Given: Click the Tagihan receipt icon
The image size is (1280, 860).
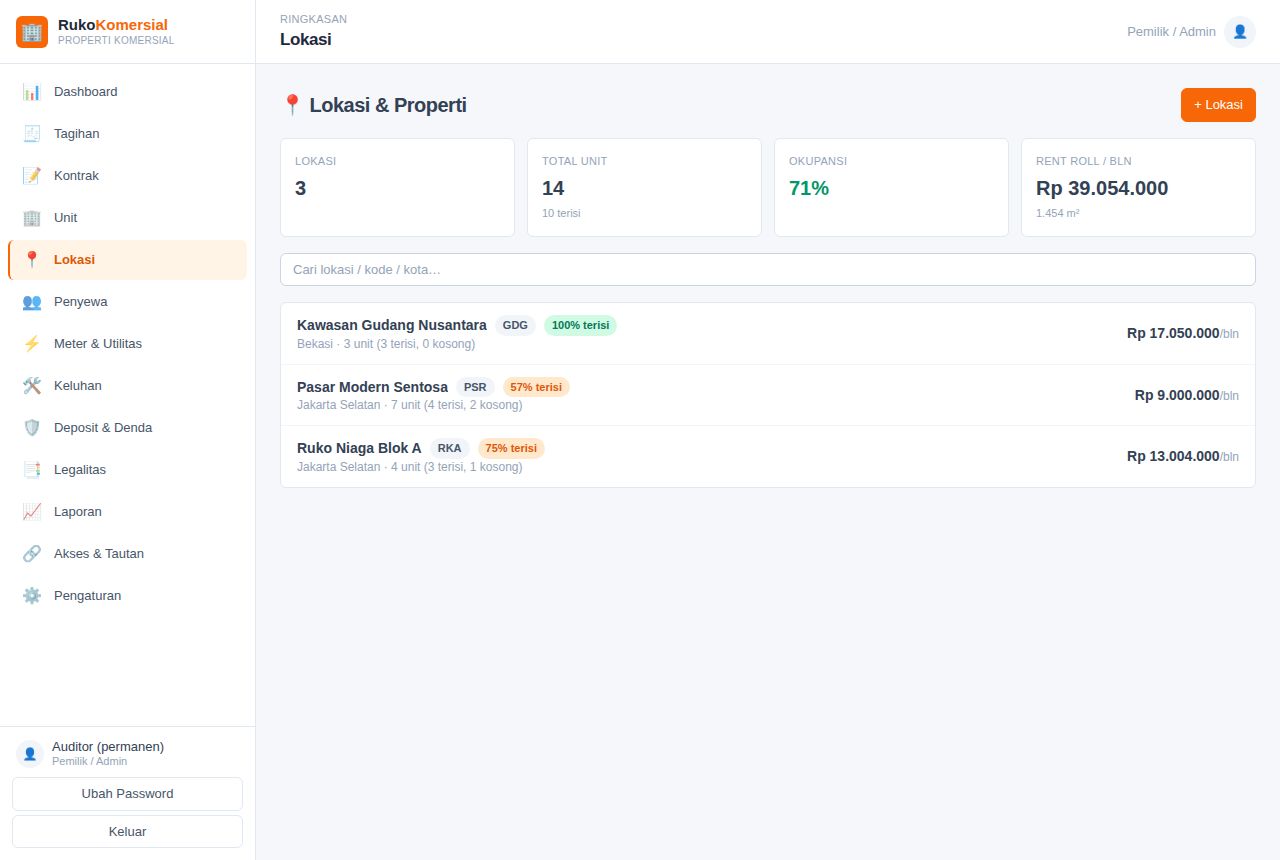Looking at the screenshot, I should click(32, 134).
